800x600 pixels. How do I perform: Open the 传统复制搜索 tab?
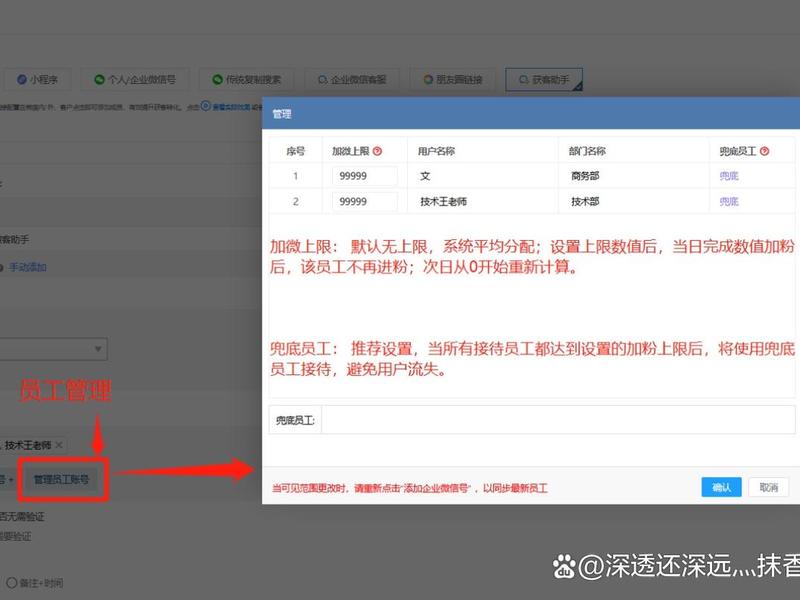pyautogui.click(x=247, y=80)
